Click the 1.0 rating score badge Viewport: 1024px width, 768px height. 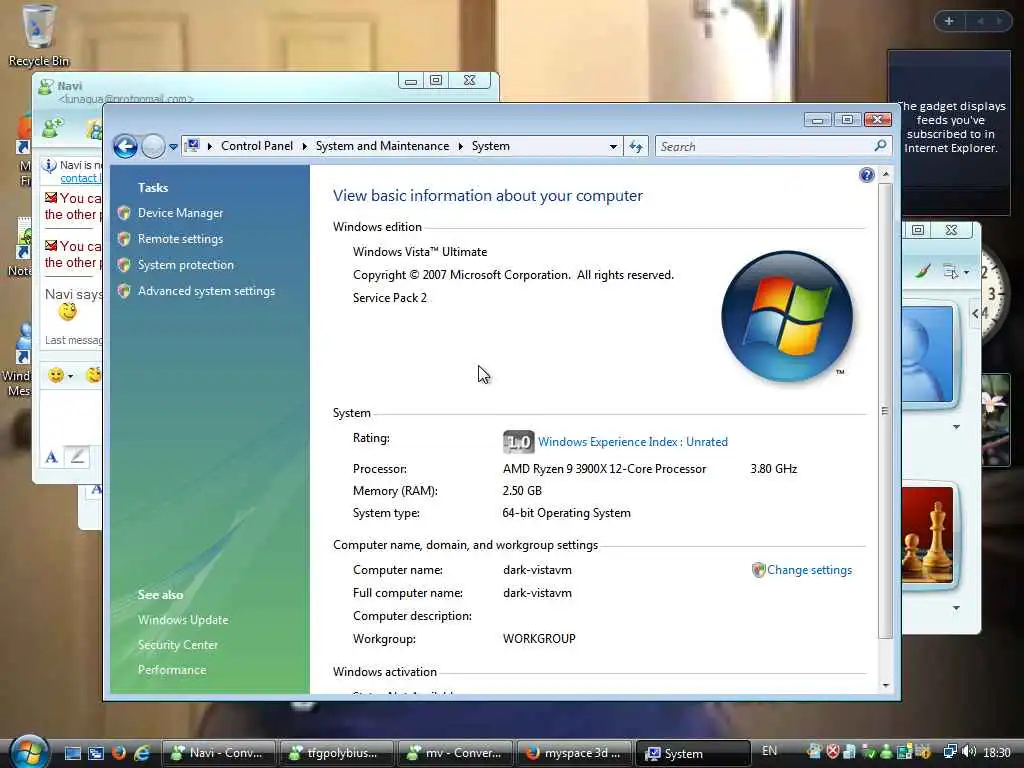519,442
